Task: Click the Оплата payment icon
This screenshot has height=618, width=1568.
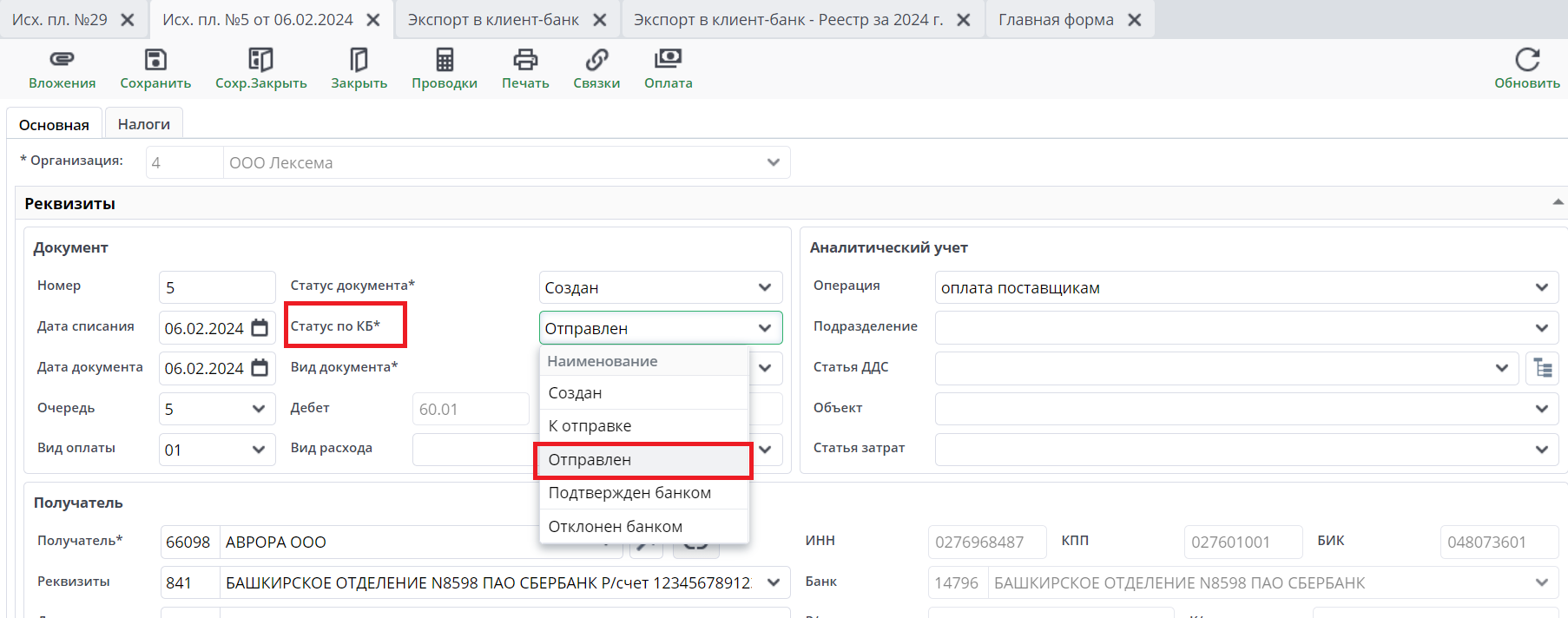Action: coord(668,60)
